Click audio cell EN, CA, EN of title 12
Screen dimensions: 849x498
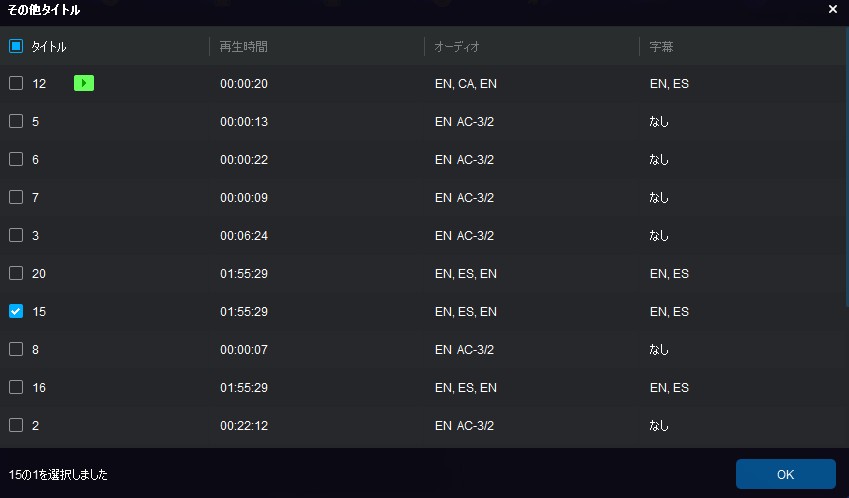pyautogui.click(x=466, y=83)
